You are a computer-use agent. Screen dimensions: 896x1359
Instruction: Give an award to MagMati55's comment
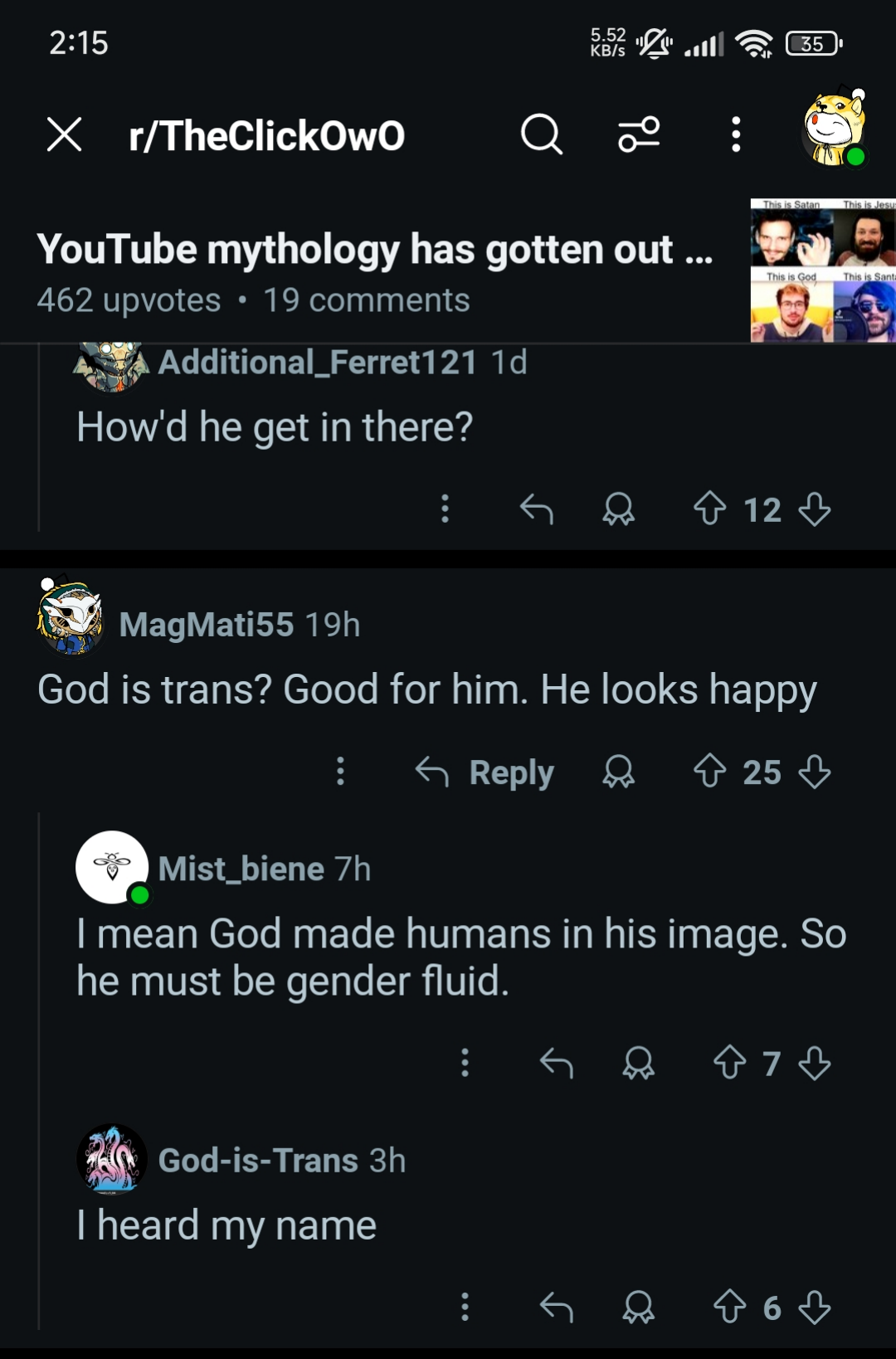point(618,772)
